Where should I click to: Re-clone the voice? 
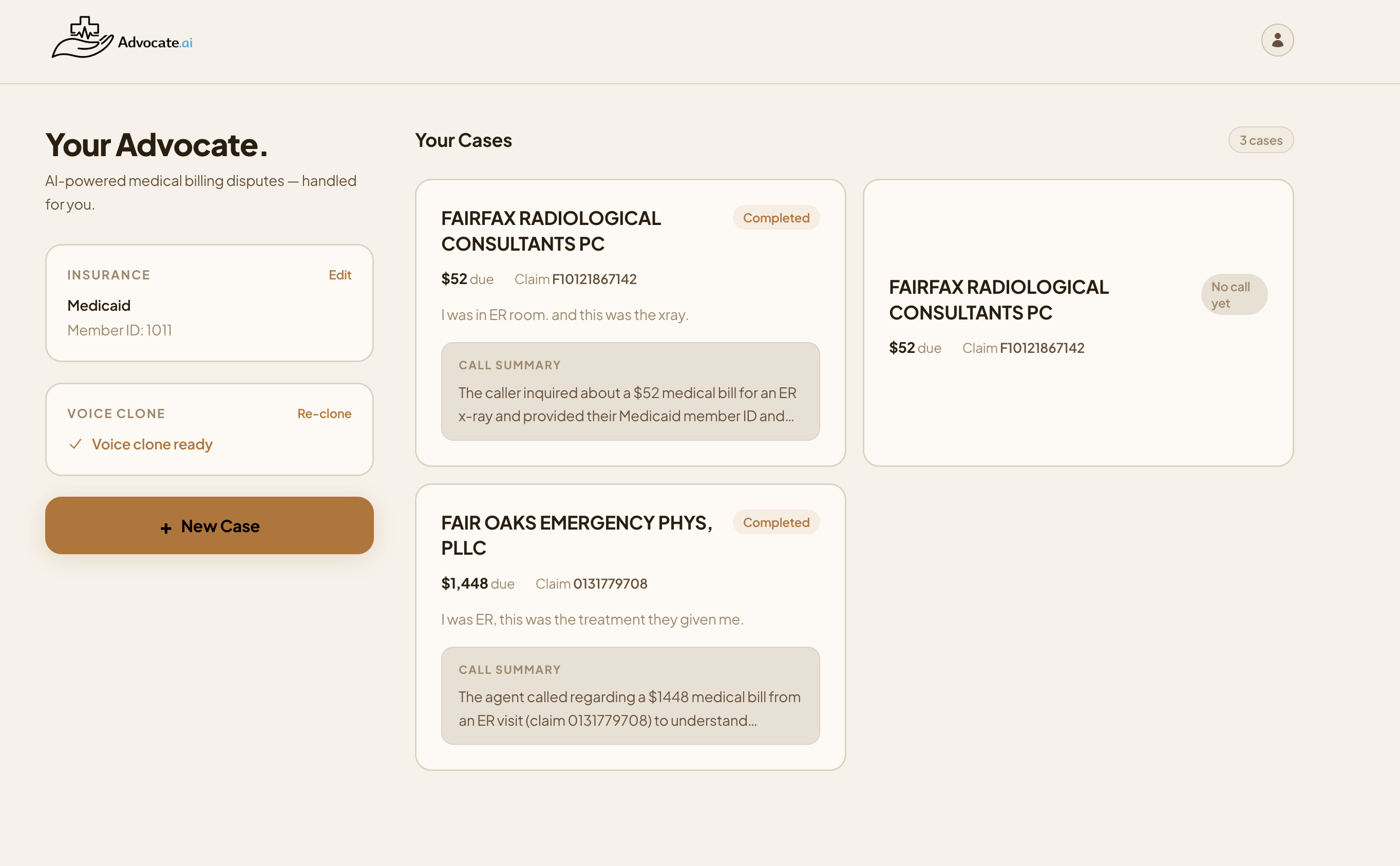324,413
